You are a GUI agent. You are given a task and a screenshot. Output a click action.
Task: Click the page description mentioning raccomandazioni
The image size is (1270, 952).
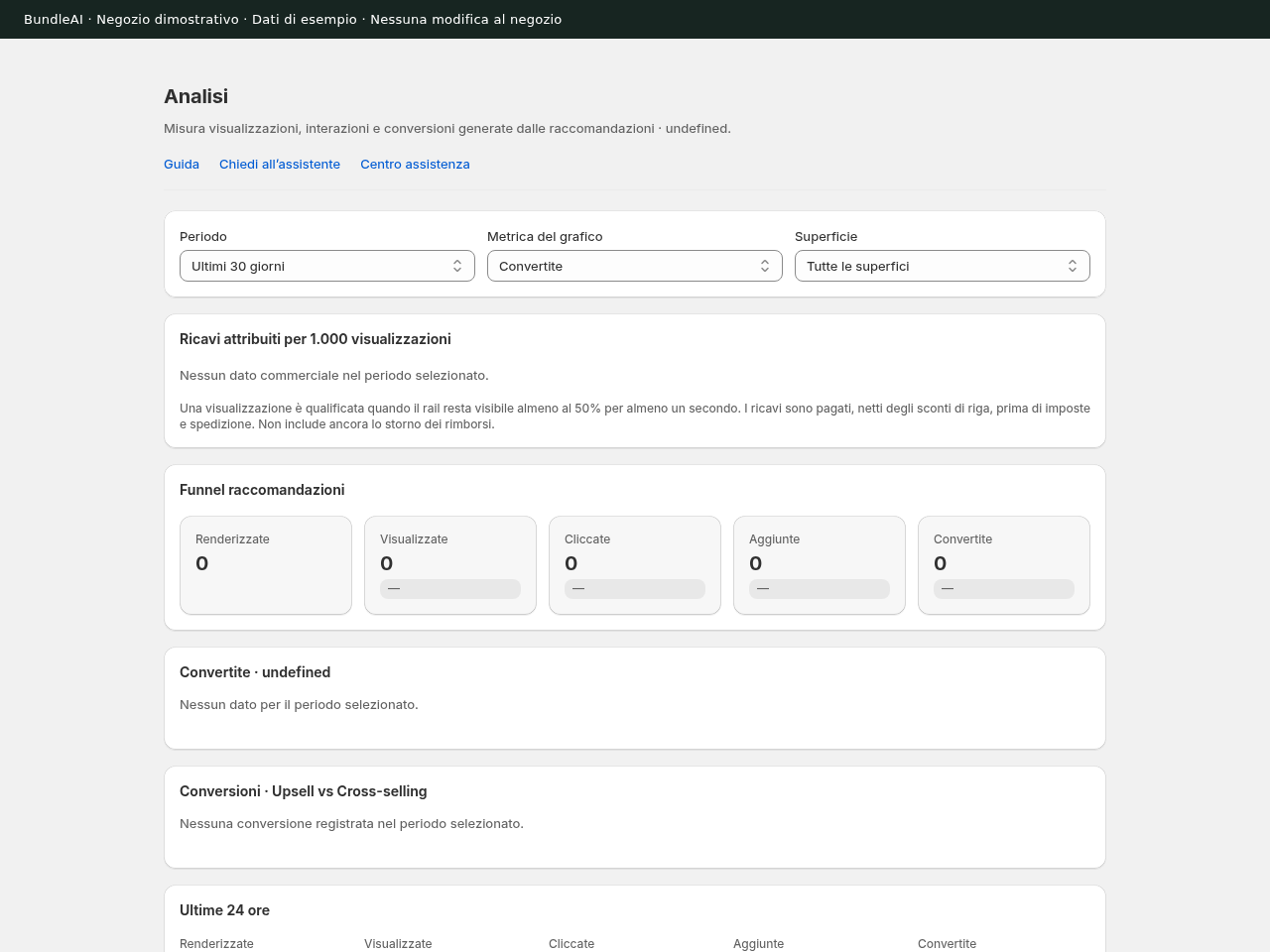[447, 129]
